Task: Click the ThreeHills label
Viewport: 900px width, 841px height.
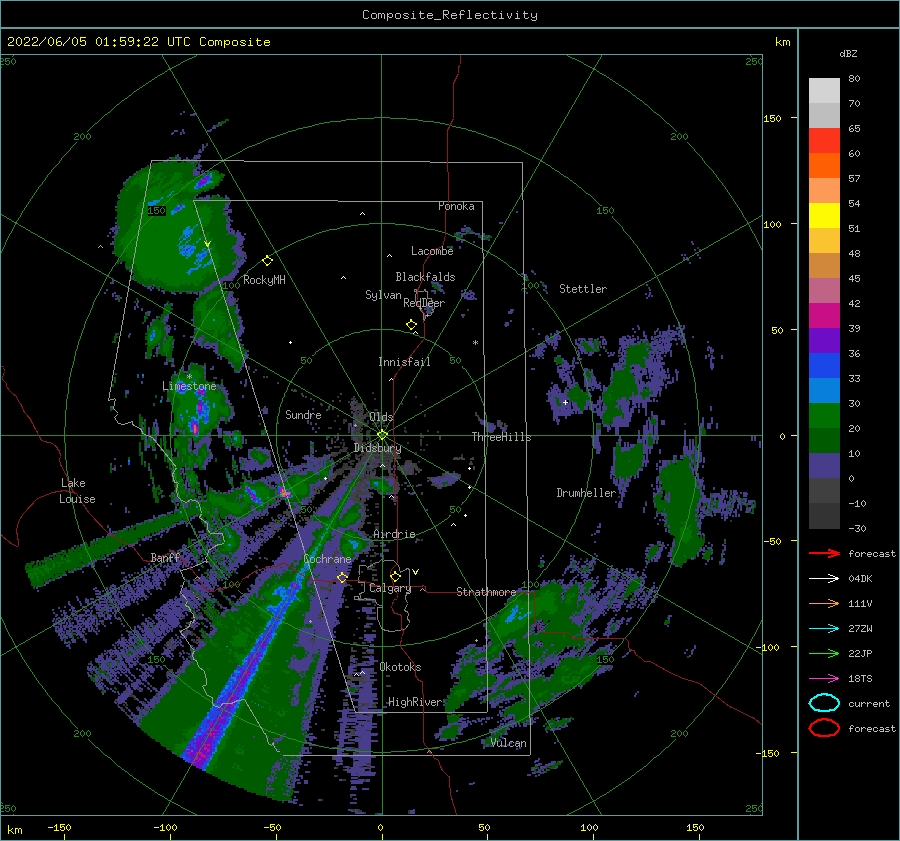Action: click(x=502, y=437)
